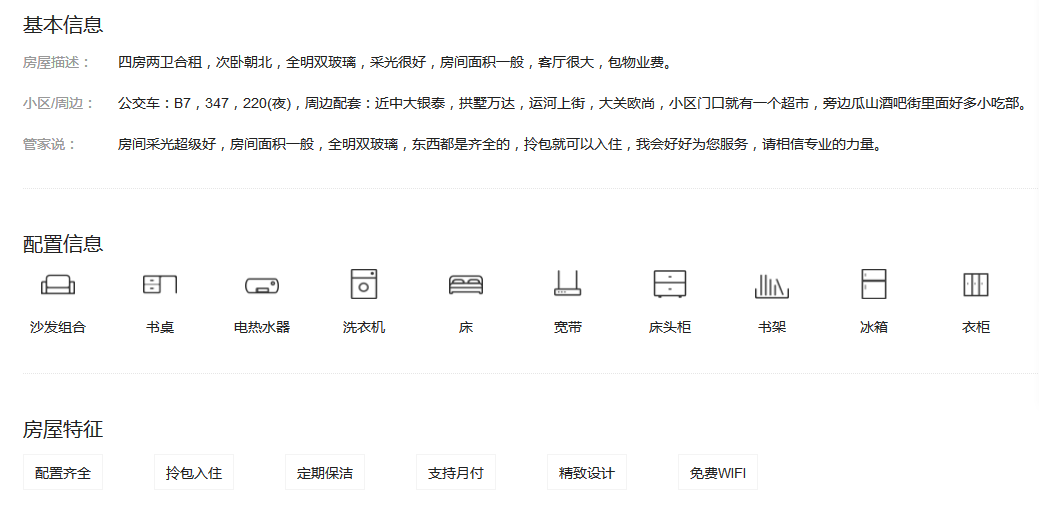Click the refrigerator (冰箱) icon
Screen dimensions: 1039x532
pos(874,284)
